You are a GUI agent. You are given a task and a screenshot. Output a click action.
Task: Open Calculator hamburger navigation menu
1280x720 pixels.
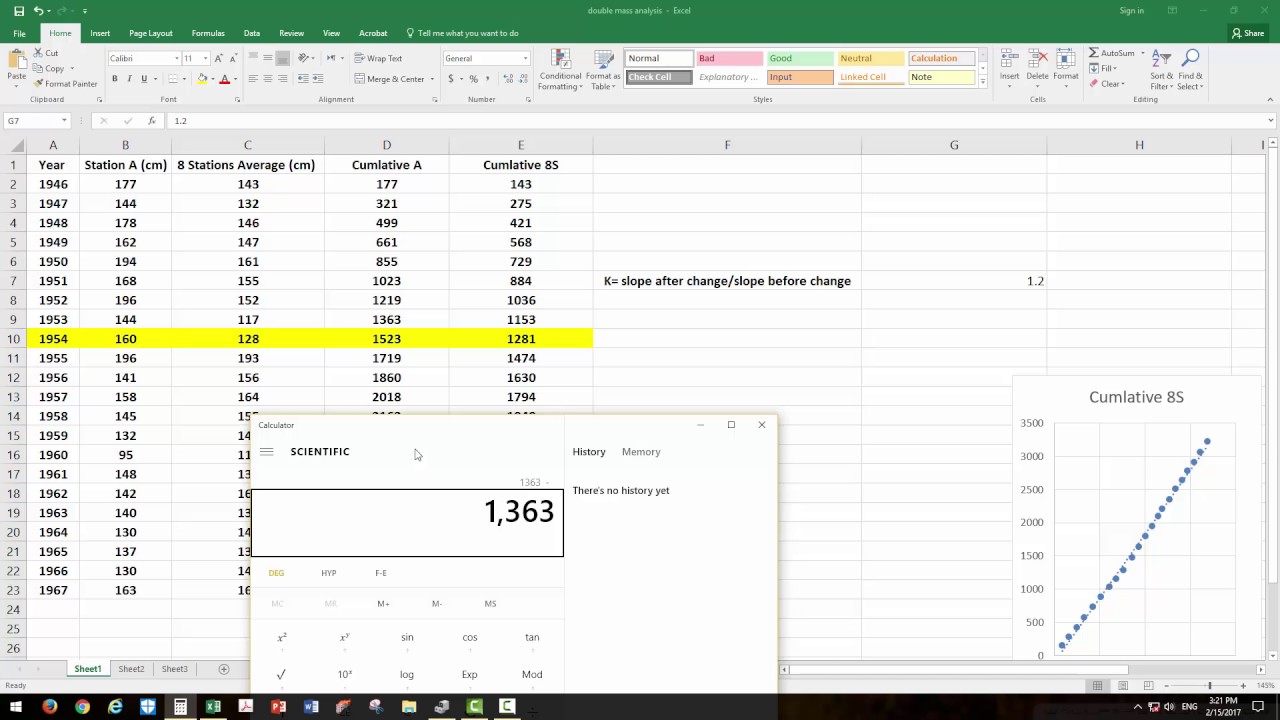266,452
